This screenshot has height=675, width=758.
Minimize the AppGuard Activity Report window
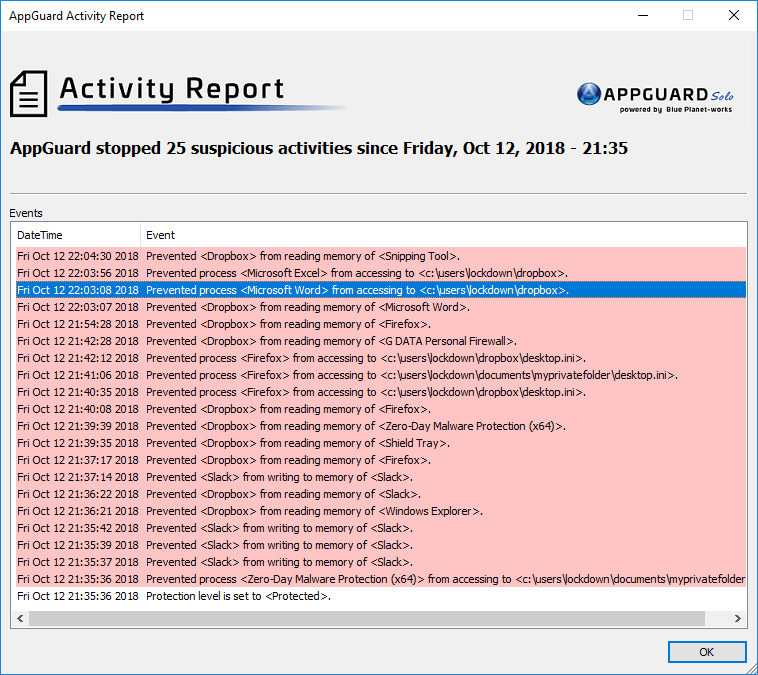point(643,15)
